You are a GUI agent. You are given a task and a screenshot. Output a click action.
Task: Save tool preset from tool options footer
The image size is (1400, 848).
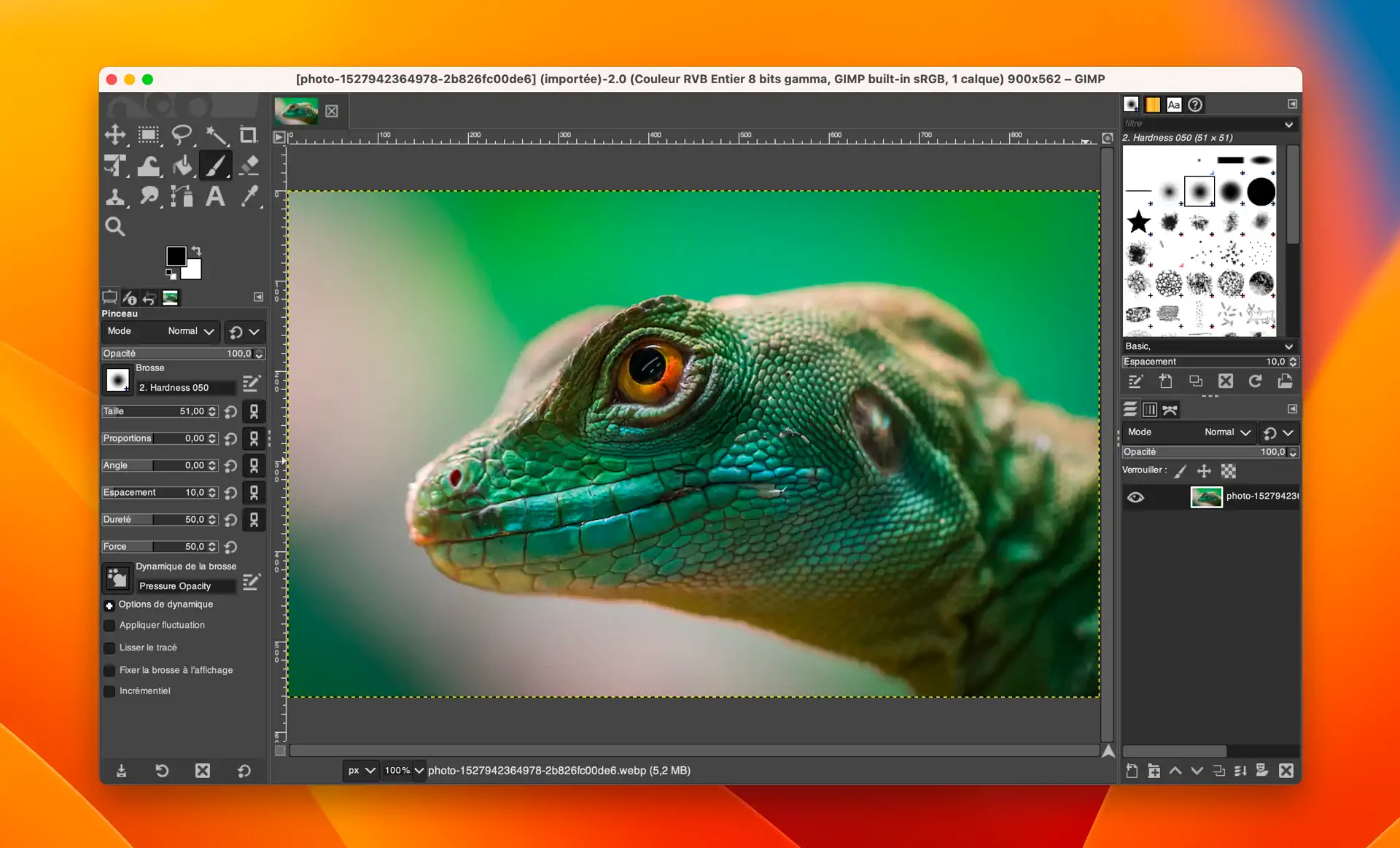[121, 771]
